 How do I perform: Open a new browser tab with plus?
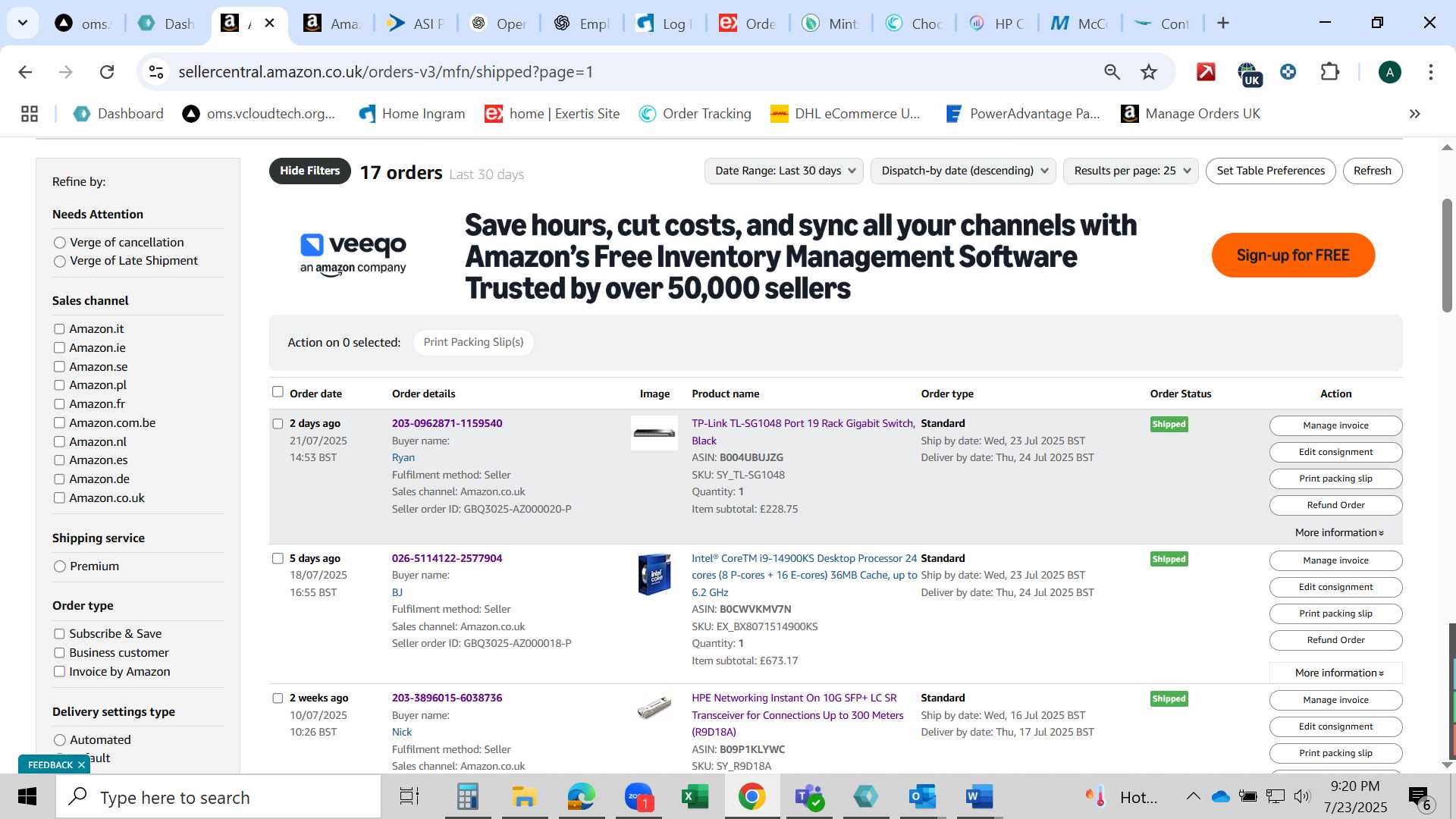pyautogui.click(x=1222, y=24)
